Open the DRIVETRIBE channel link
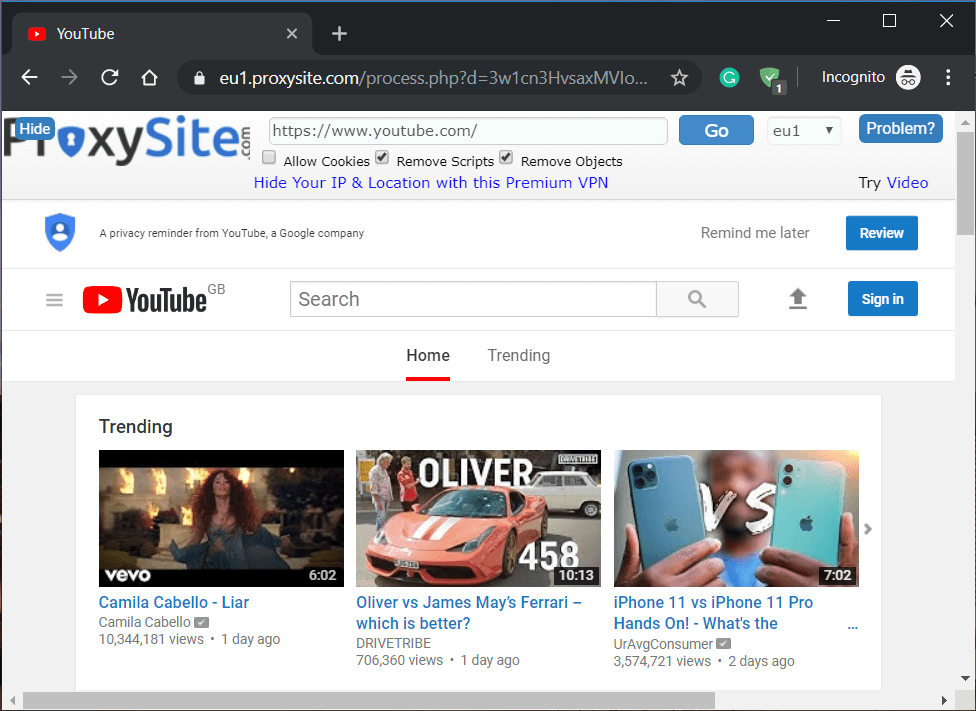The height and width of the screenshot is (711, 976). [x=393, y=643]
